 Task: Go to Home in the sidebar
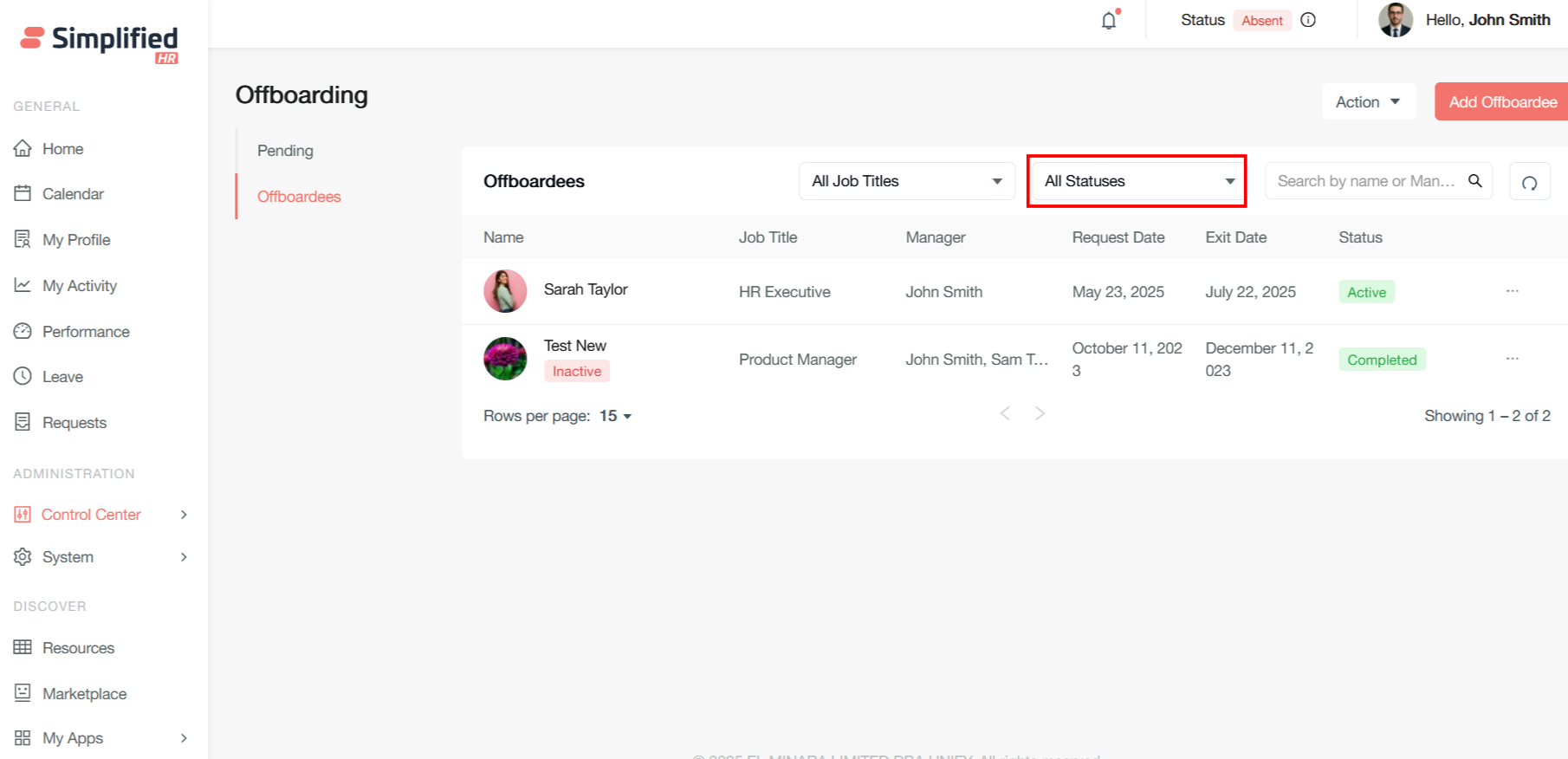(x=62, y=149)
